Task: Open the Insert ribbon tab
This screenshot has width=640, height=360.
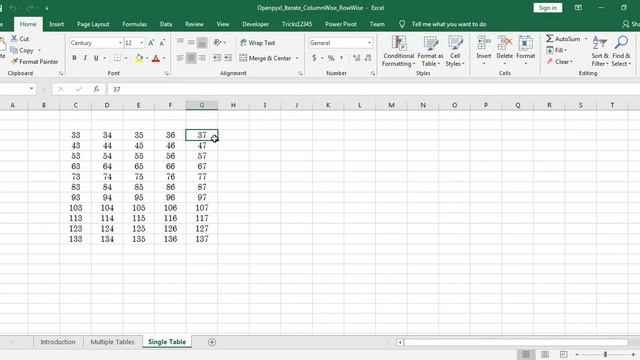Action: coord(56,24)
